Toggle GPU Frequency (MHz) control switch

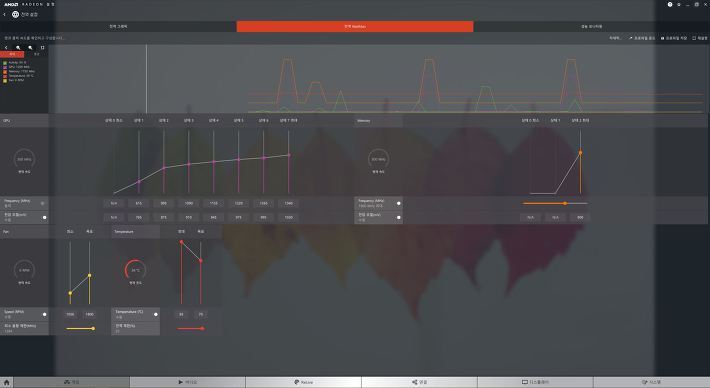pos(43,203)
